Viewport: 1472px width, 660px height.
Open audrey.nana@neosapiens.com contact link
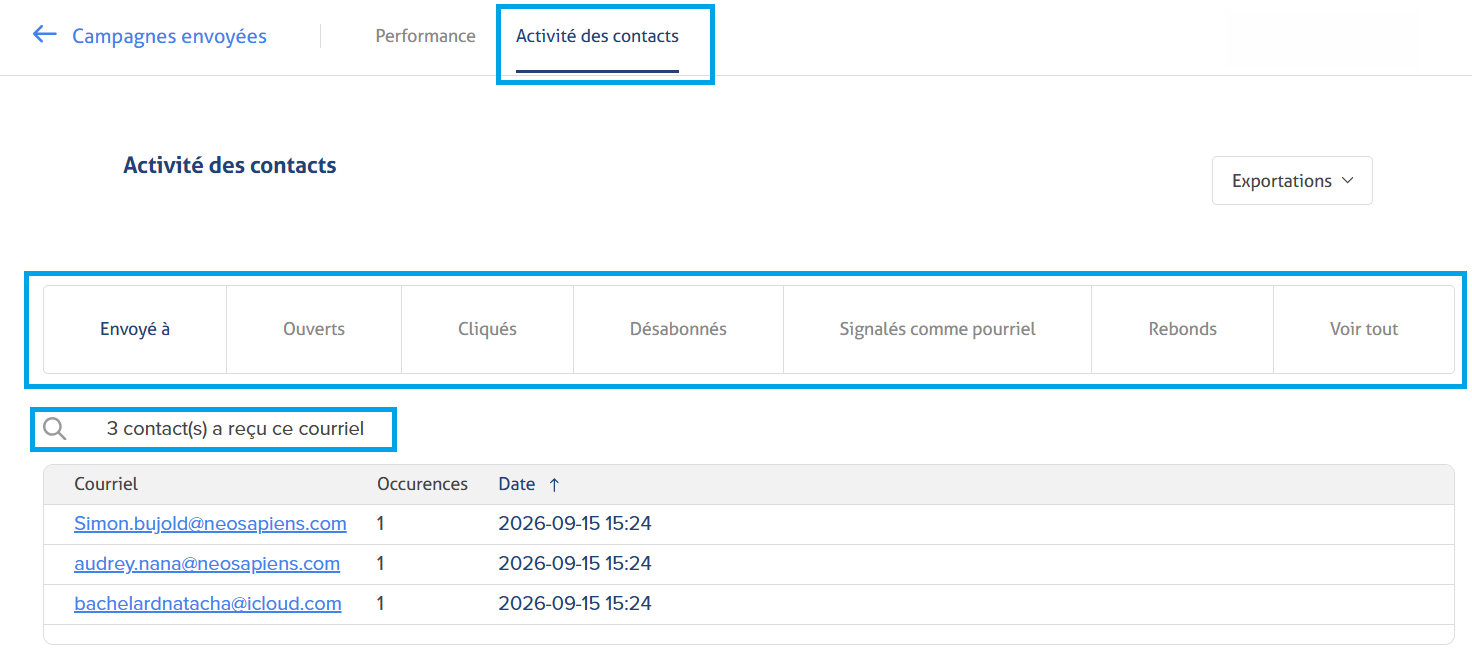[207, 563]
